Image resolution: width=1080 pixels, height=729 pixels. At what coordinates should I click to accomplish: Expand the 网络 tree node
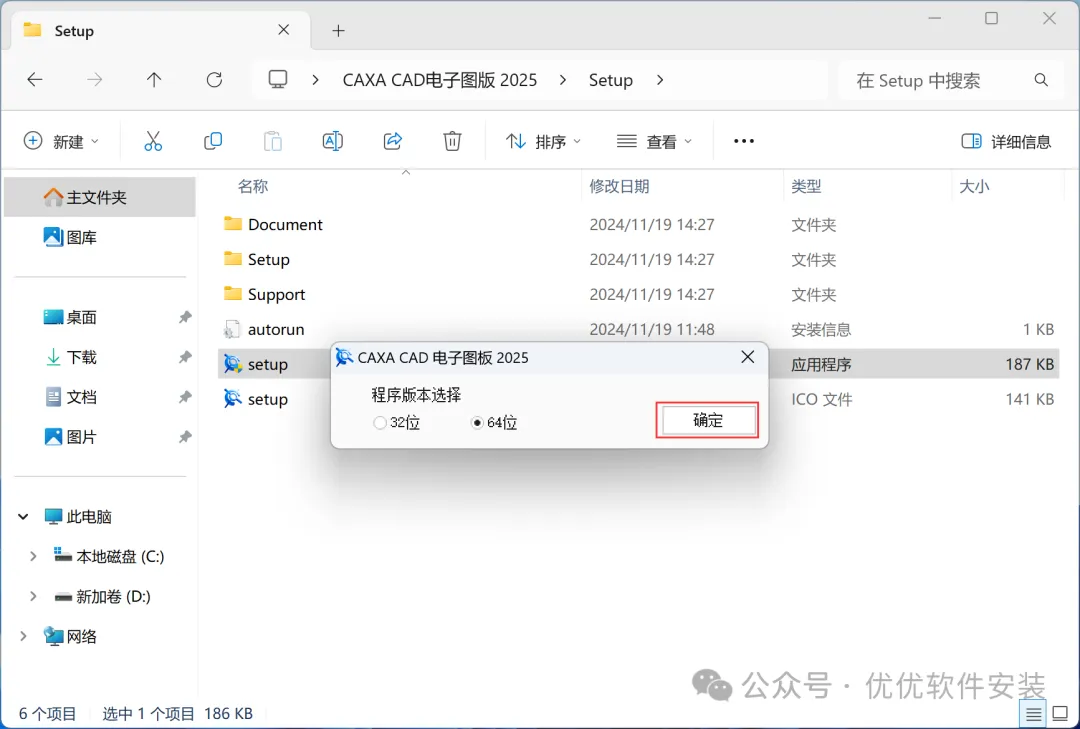23,636
